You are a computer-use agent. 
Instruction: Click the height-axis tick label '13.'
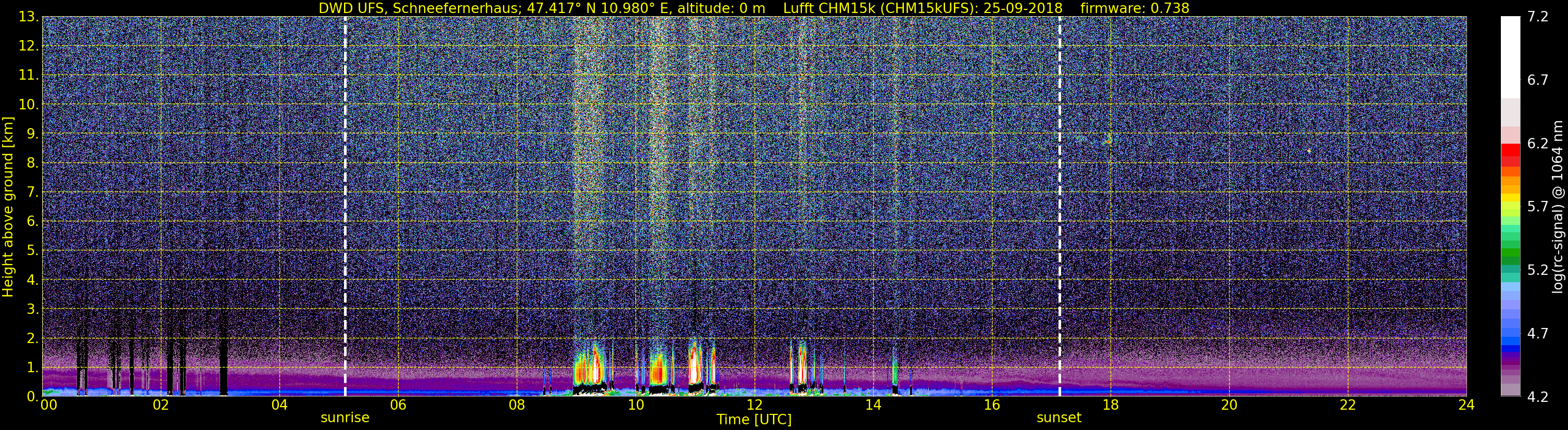pos(29,17)
